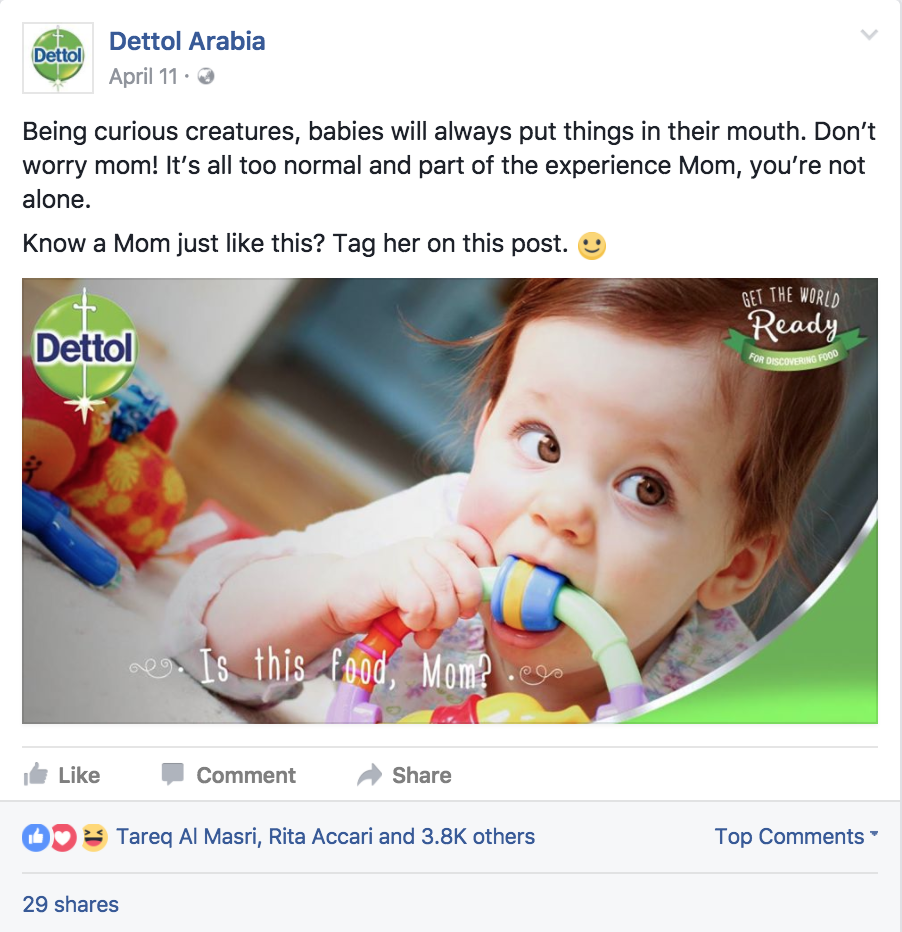Click the Like thumbs-up icon
902x932 pixels.
coord(36,774)
